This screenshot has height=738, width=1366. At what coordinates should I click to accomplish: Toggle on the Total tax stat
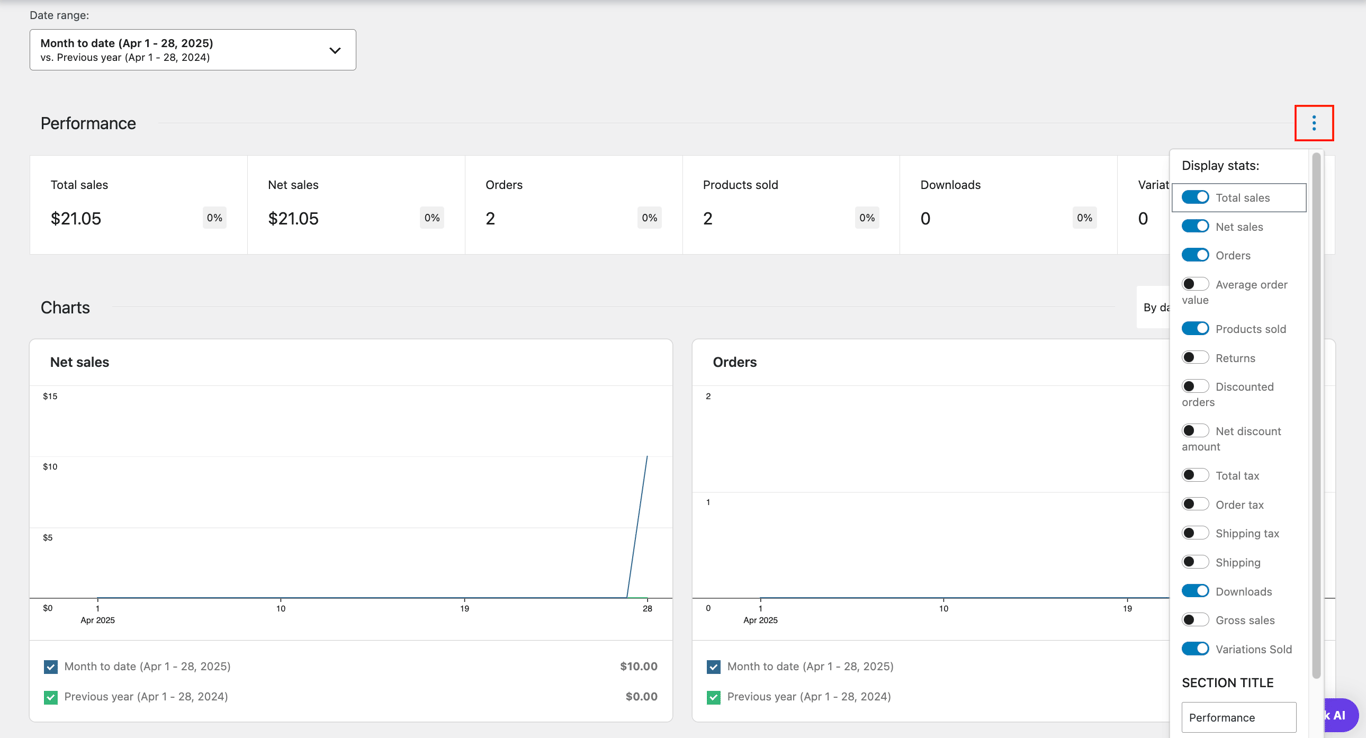[1195, 474]
